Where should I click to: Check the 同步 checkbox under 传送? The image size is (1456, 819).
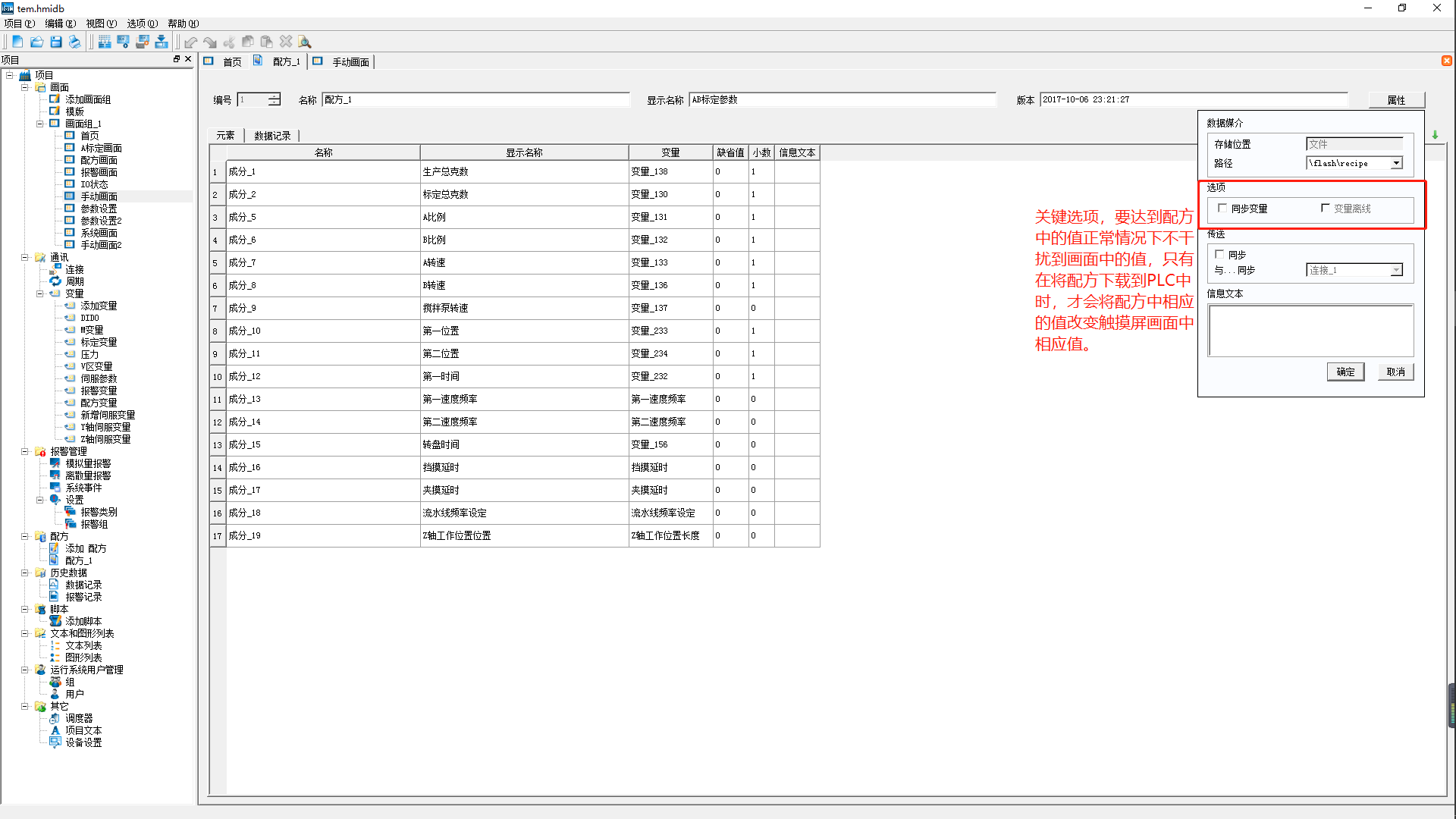click(x=1219, y=255)
